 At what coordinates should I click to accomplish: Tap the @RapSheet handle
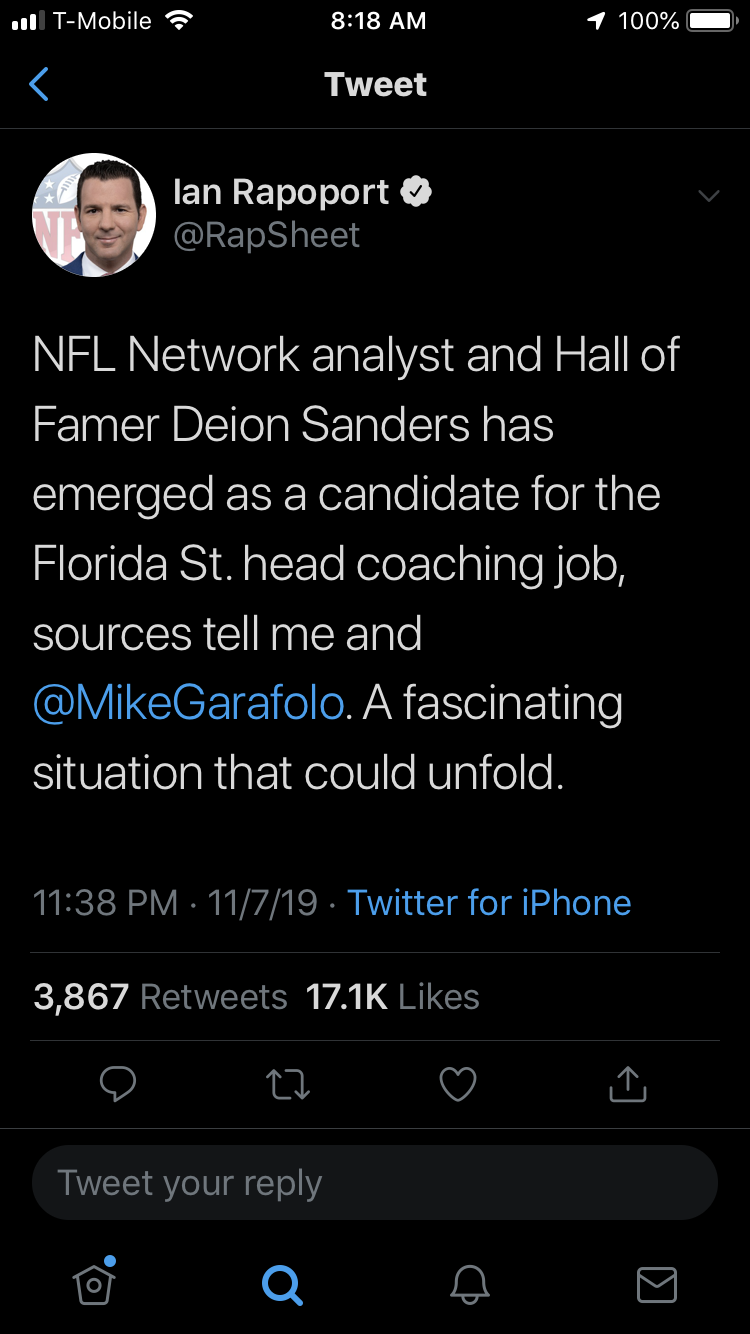(x=266, y=236)
